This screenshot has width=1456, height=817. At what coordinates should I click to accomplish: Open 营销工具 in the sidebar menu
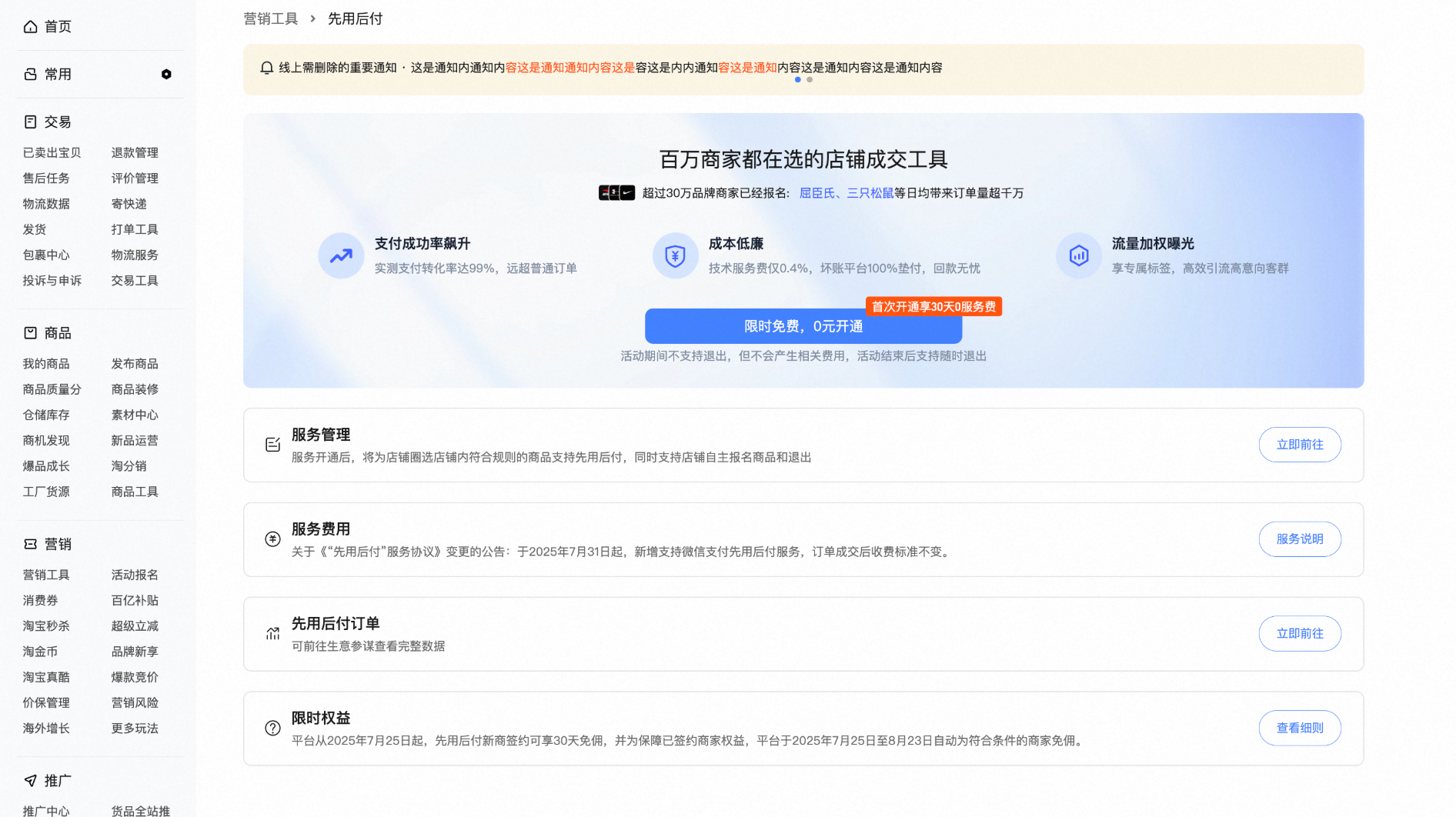coord(46,575)
